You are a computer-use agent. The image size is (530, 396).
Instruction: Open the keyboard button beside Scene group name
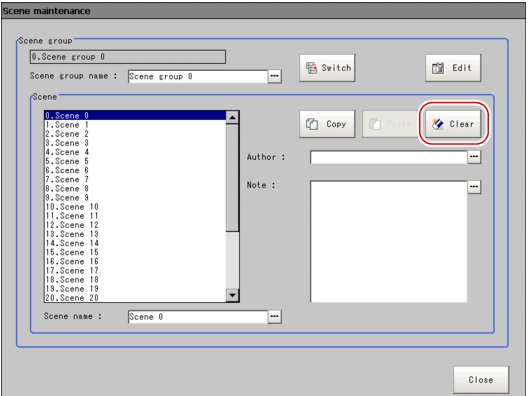click(274, 76)
